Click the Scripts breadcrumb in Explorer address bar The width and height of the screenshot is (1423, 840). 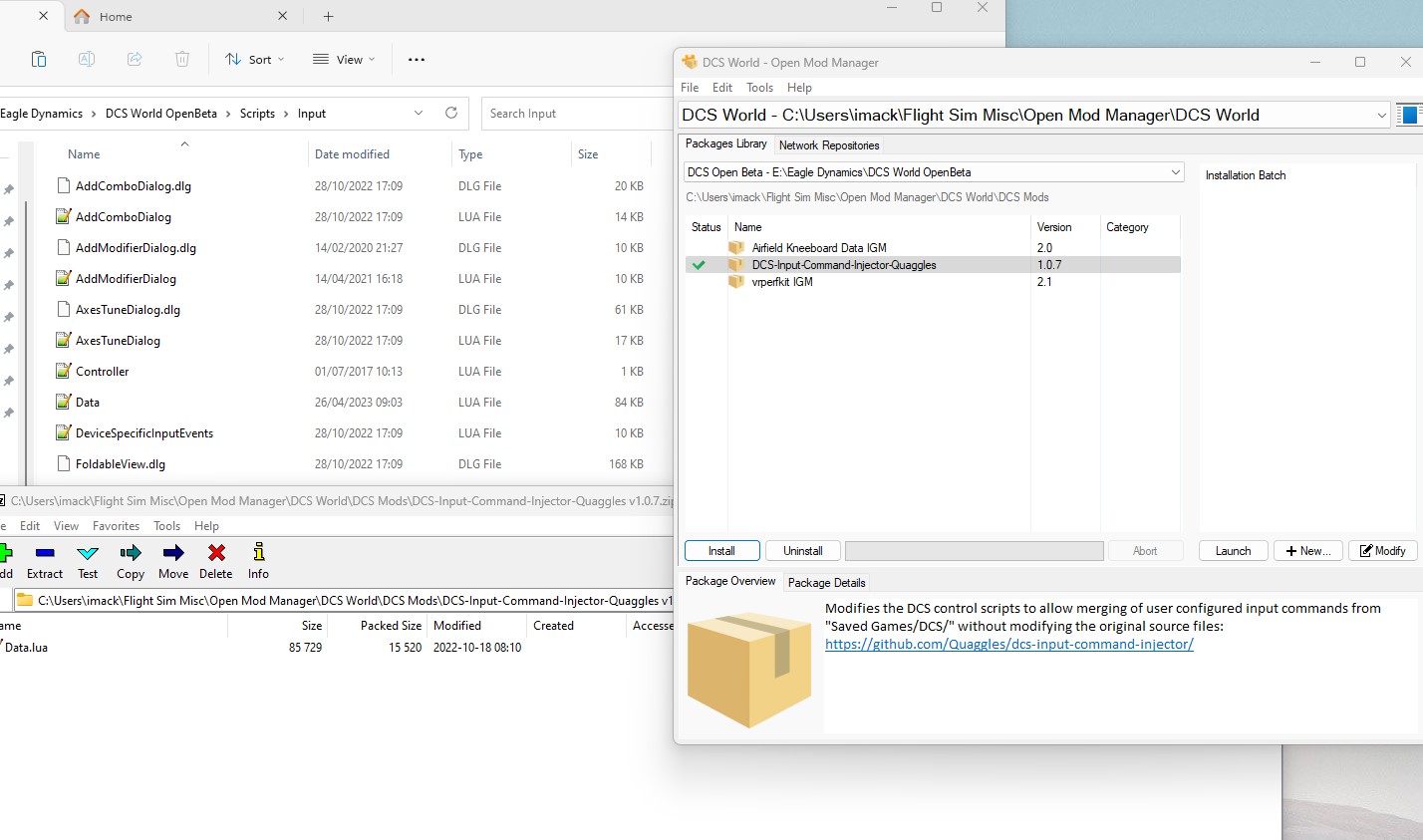257,114
